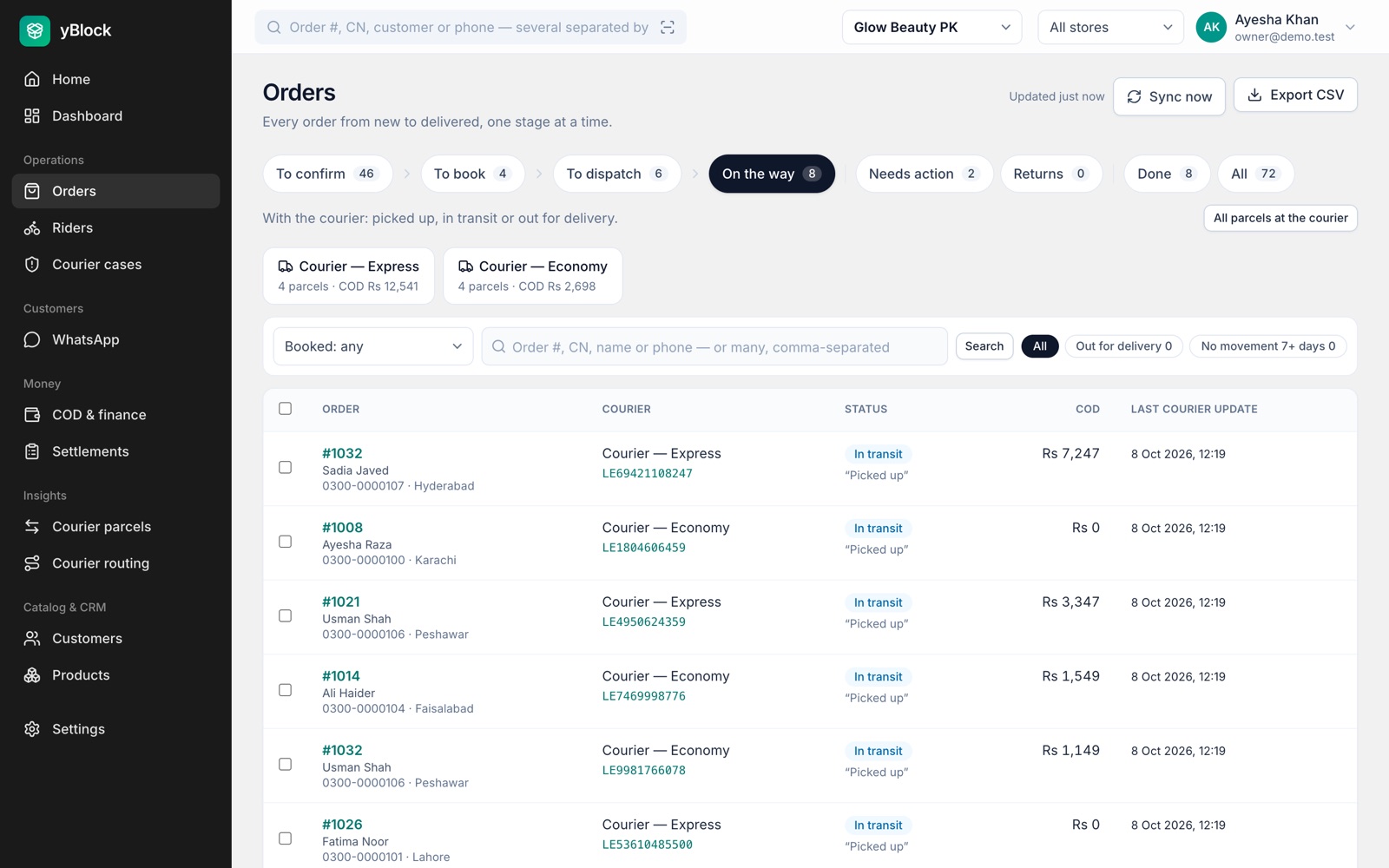Click the Sync now refresh button
1389x868 pixels.
tap(1168, 96)
